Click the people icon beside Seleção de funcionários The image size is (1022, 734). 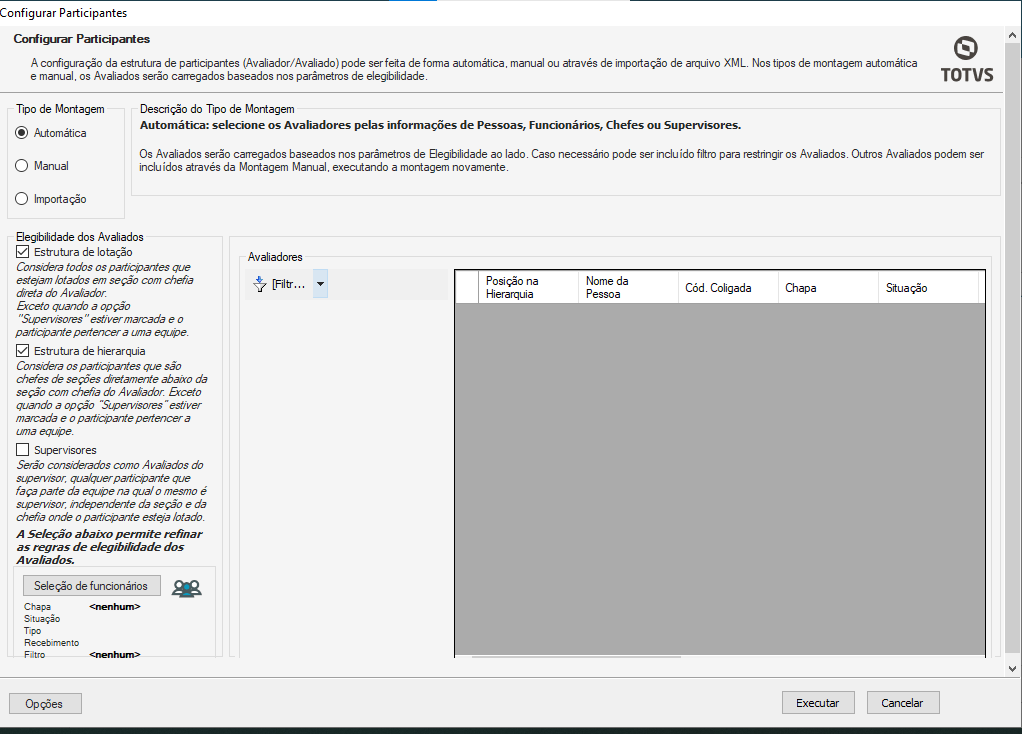point(186,588)
